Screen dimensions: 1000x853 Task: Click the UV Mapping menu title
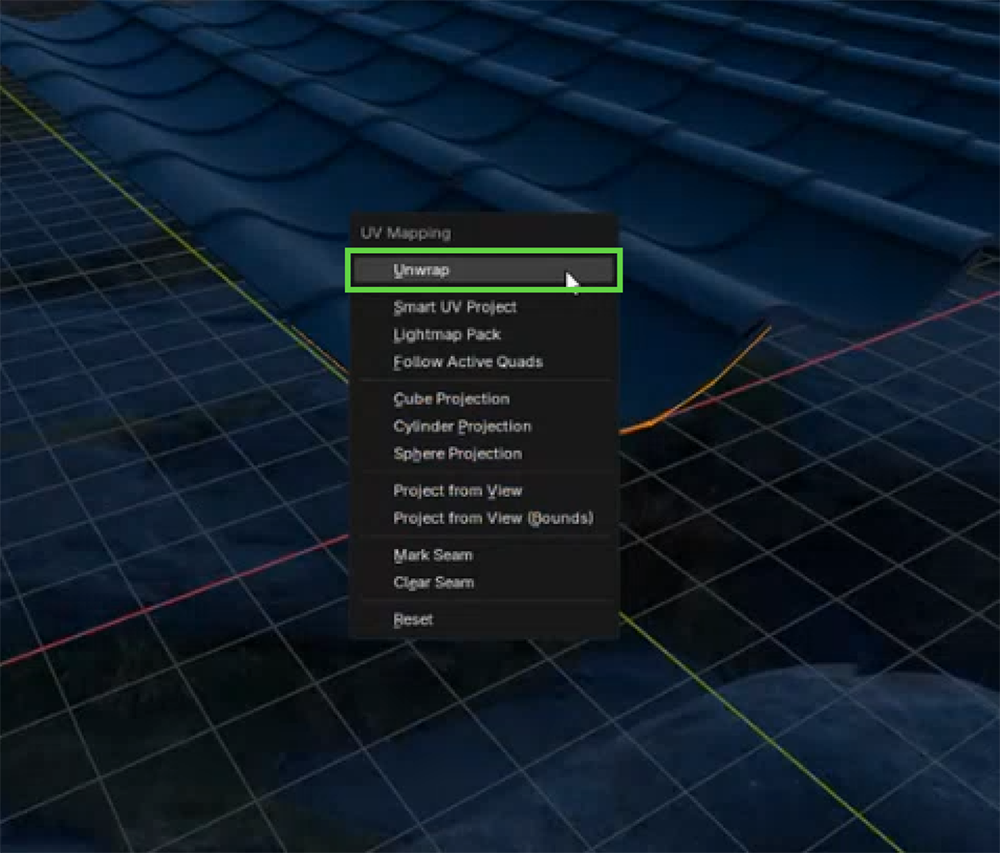point(406,233)
